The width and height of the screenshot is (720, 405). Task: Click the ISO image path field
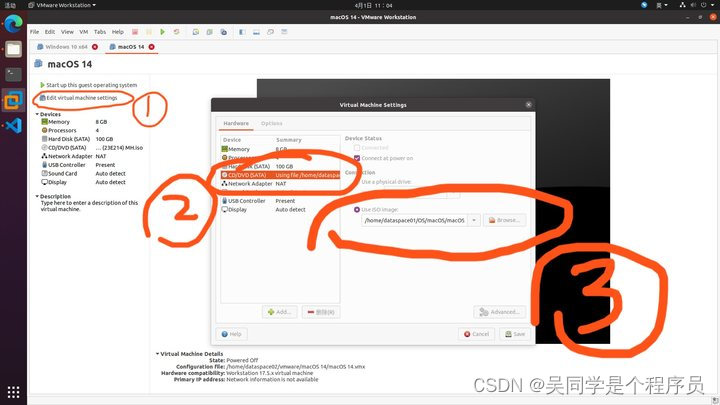[415, 220]
